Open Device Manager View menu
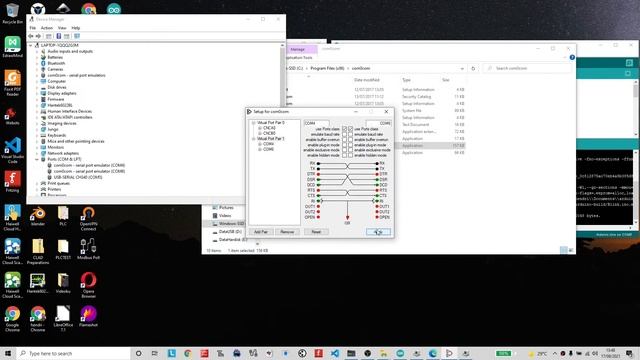 pyautogui.click(x=62, y=28)
